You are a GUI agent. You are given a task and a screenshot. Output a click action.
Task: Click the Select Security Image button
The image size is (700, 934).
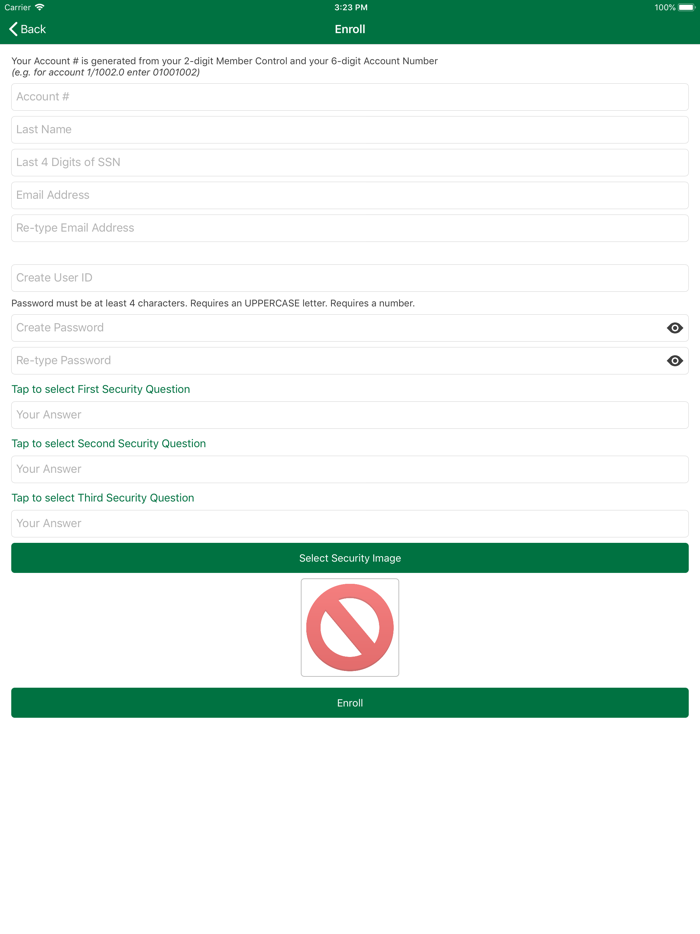tap(350, 558)
